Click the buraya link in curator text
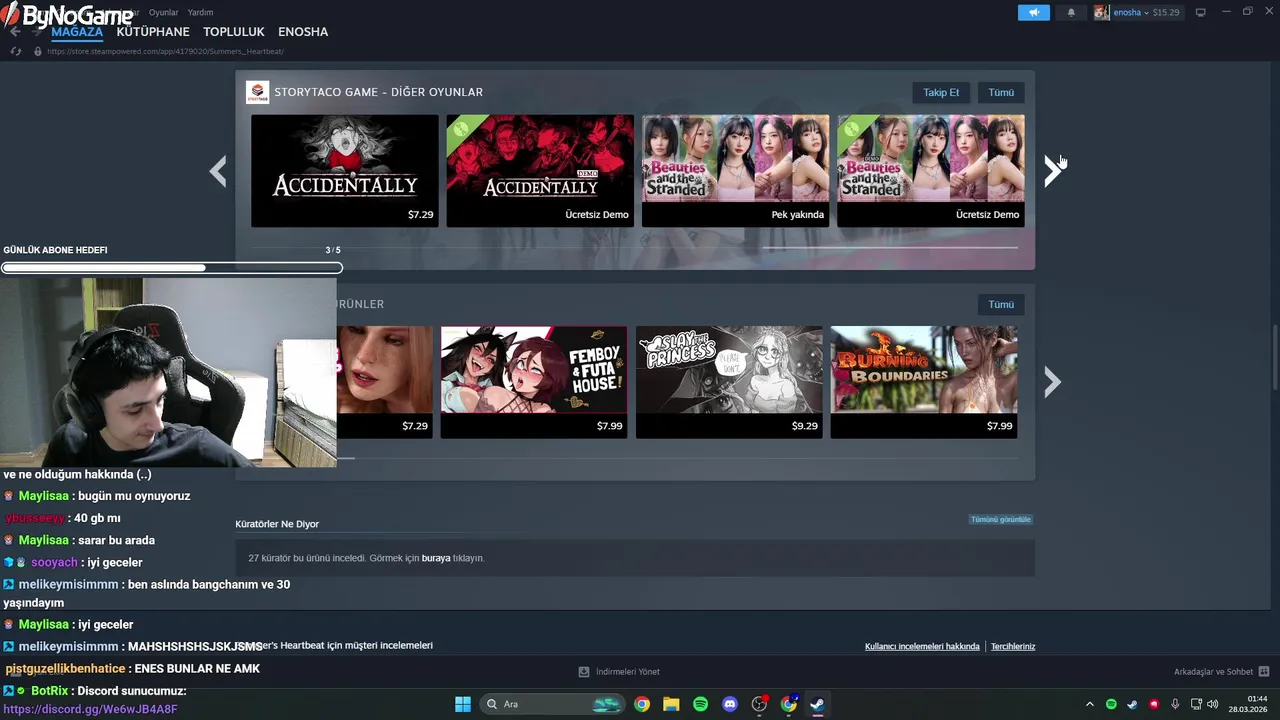 (436, 558)
